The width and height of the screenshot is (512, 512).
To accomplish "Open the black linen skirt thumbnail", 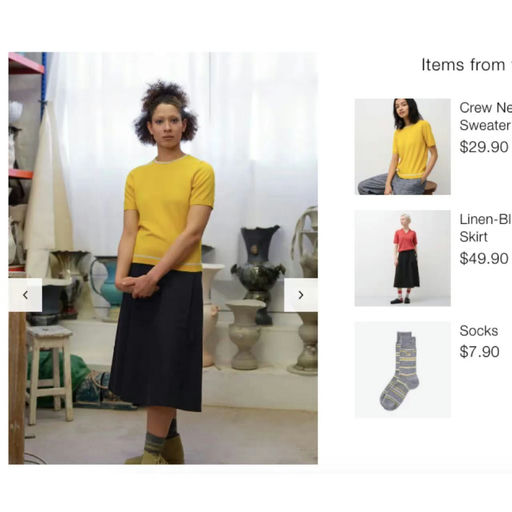I will pyautogui.click(x=403, y=258).
